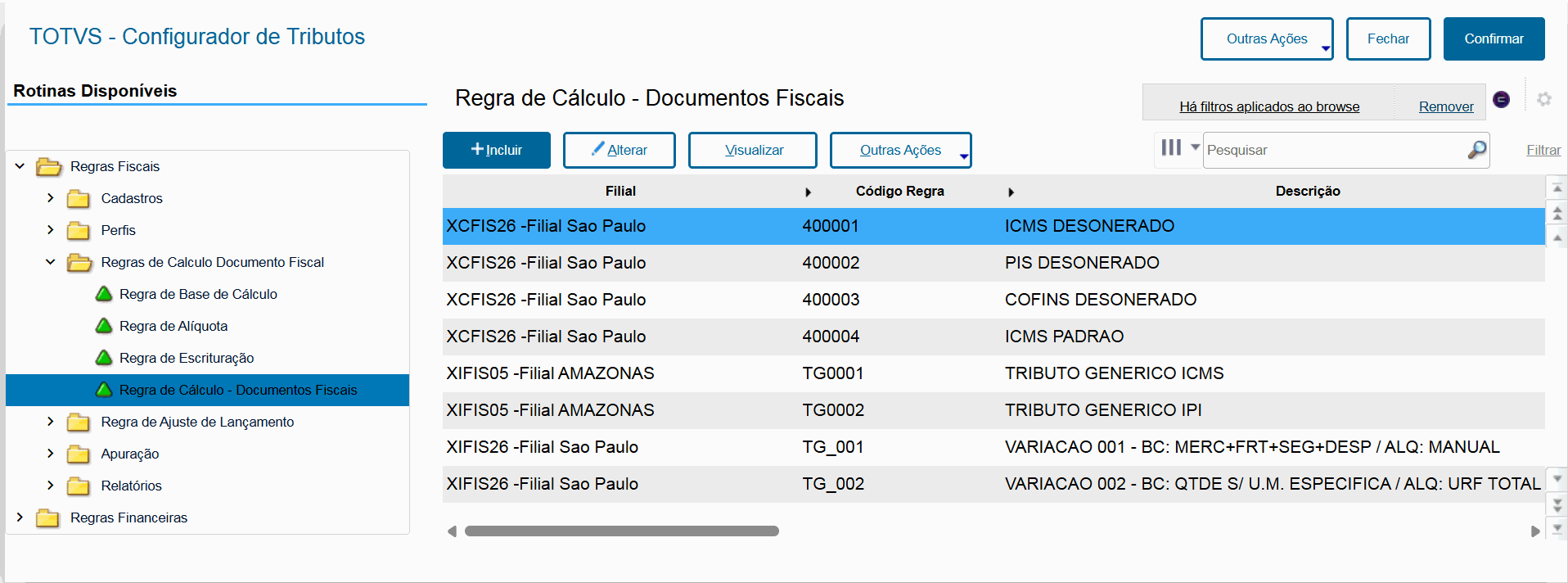
Task: Click the dark purple round filter icon
Action: tap(1502, 99)
